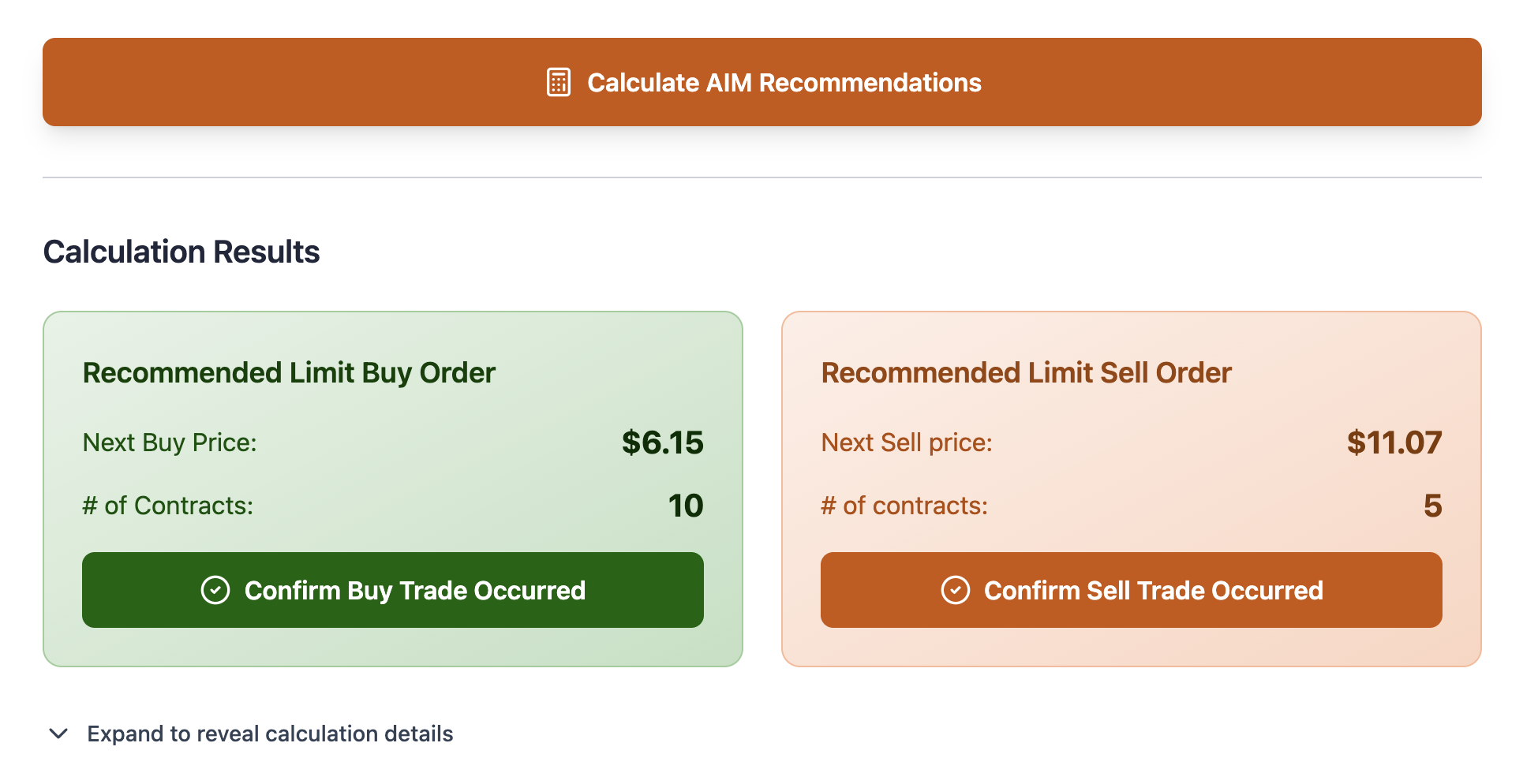Click the circle-check icon inside the sell button
1523x784 pixels.
956,590
